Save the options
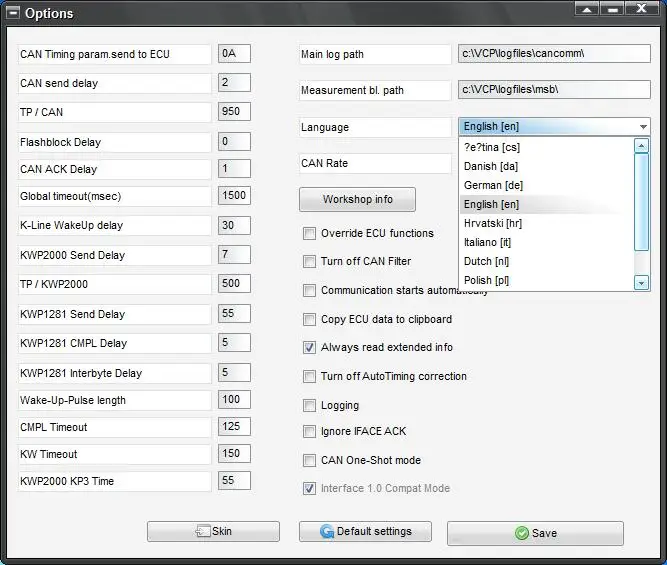Screen dimensions: 667x565 (535, 533)
